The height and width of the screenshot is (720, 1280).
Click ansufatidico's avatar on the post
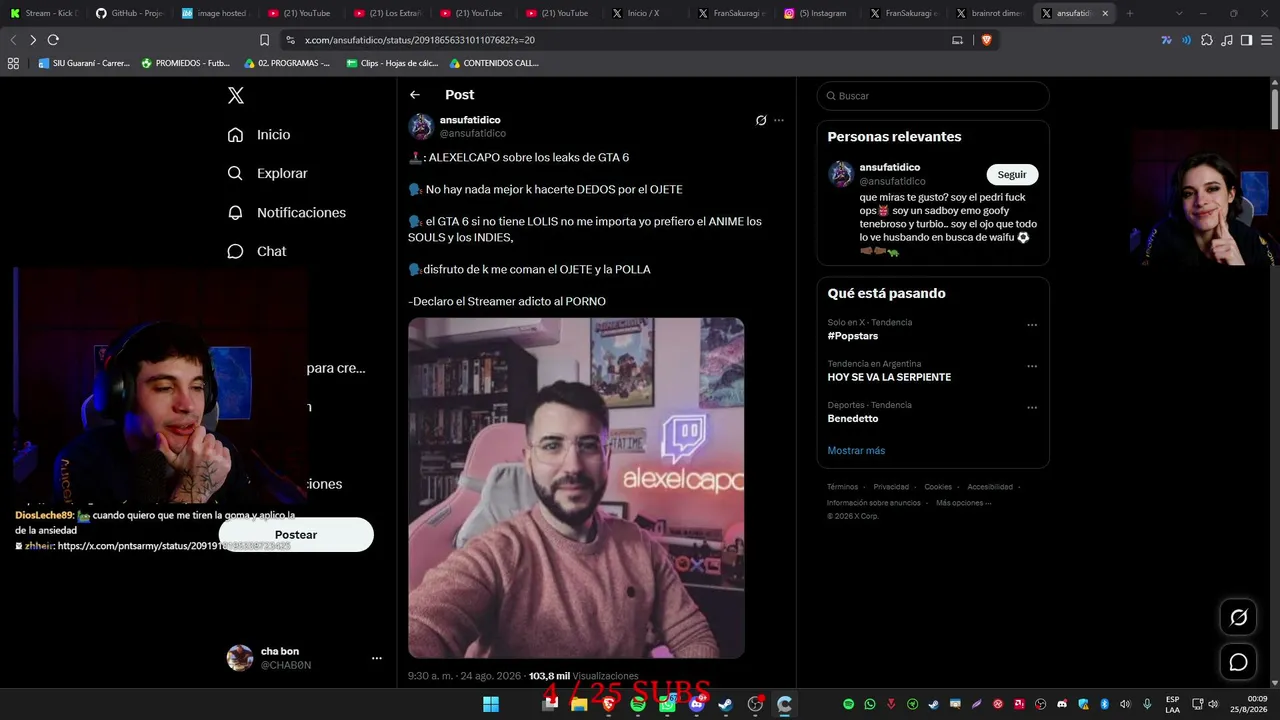point(421,126)
